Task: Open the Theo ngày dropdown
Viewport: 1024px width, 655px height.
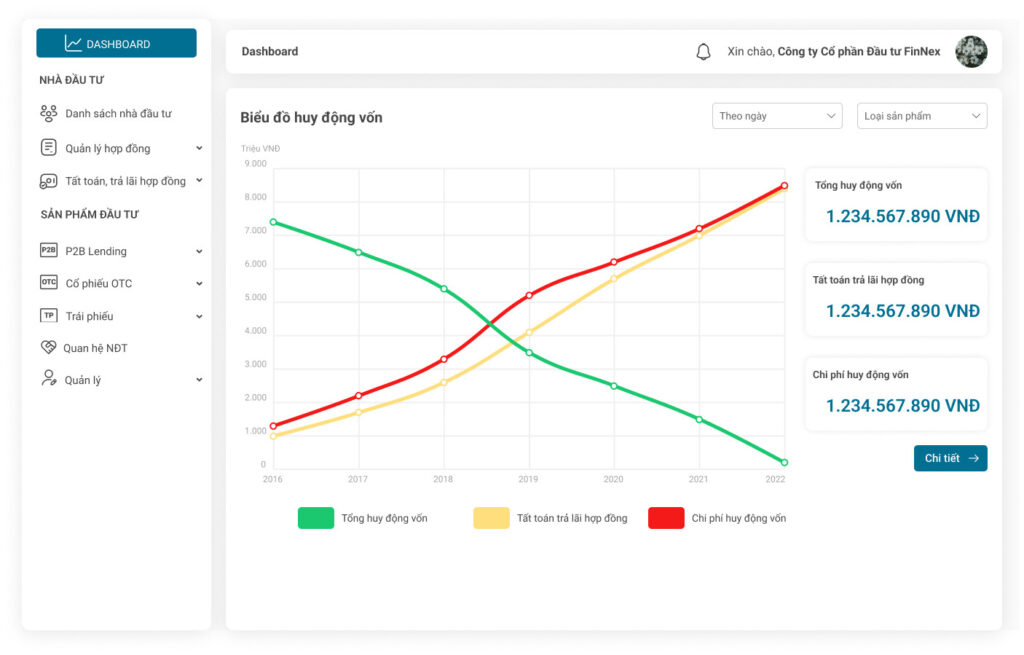Action: click(777, 116)
